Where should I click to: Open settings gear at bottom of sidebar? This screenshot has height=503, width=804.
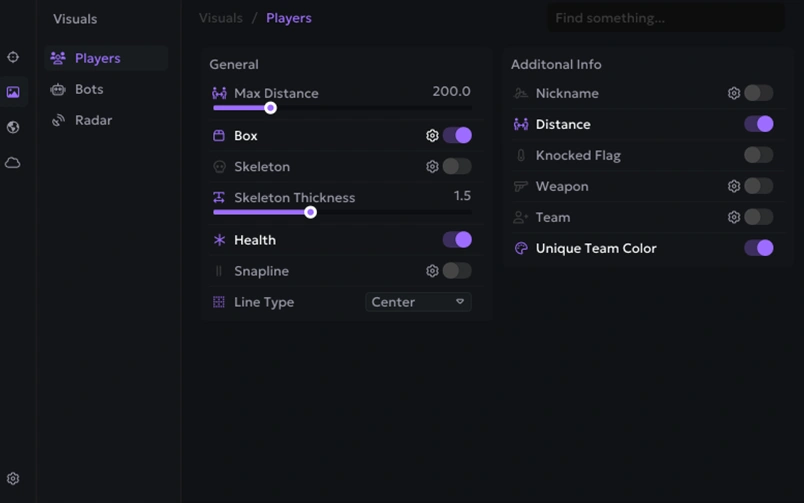tap(13, 479)
